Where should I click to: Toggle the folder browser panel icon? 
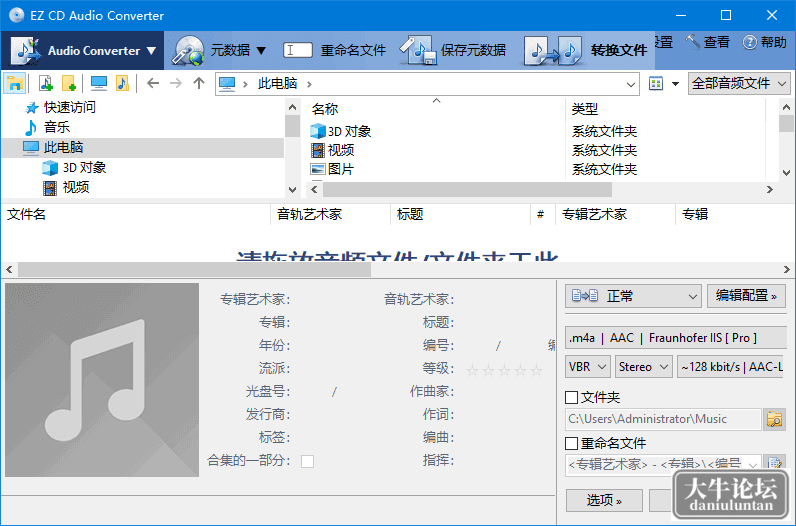15,83
